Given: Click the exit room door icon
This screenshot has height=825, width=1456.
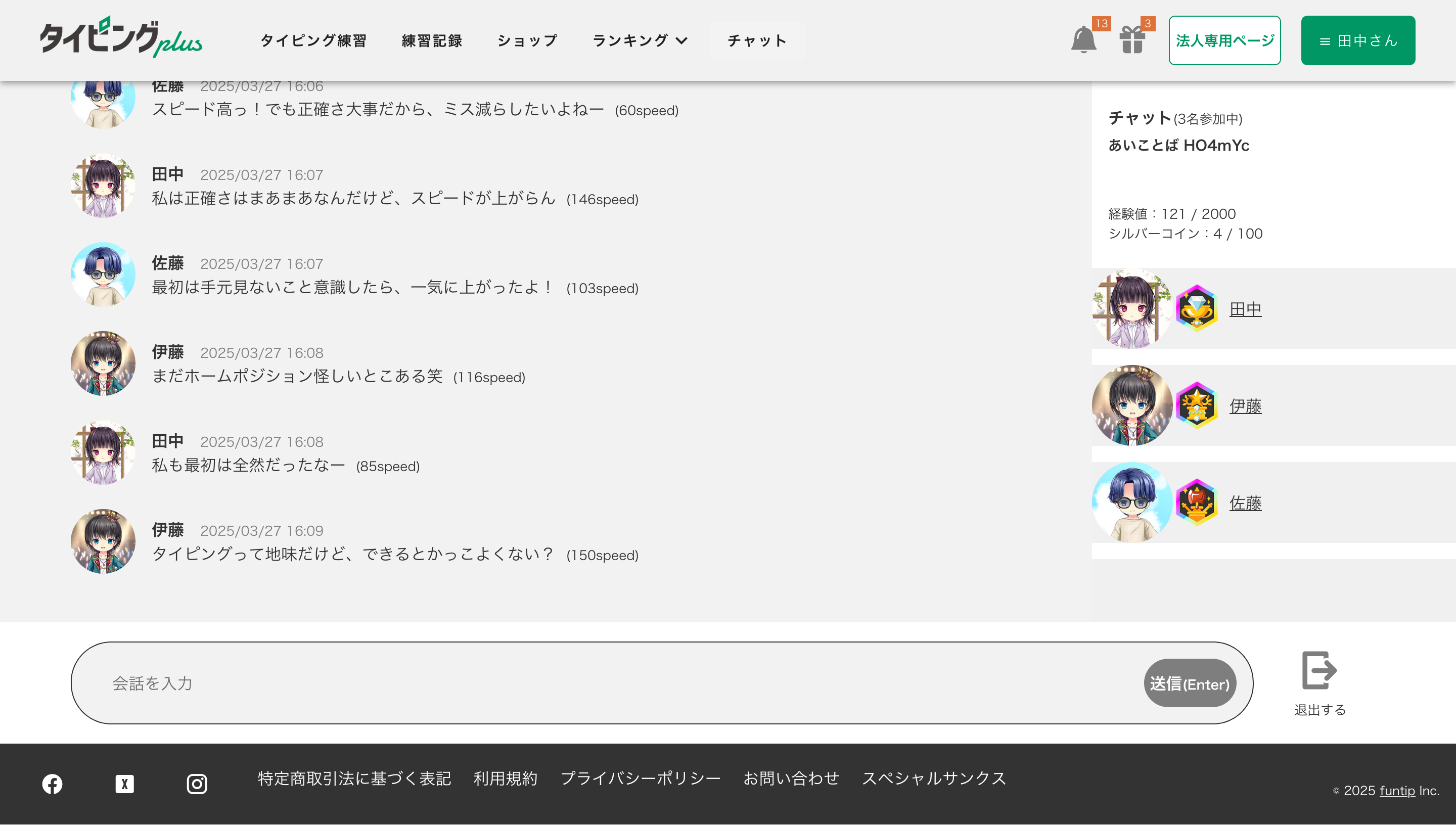Looking at the screenshot, I should (1319, 670).
